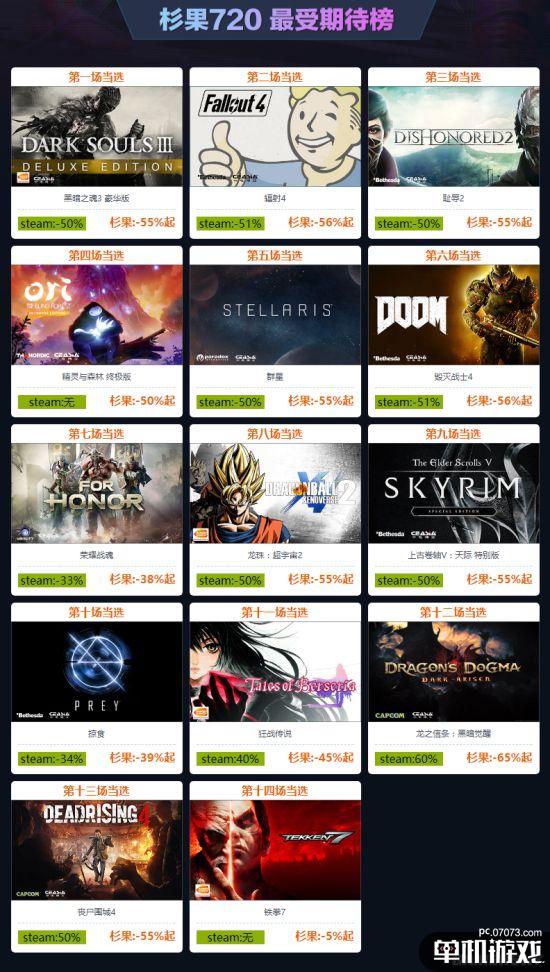Open the DOOM game banner
The image size is (550, 972).
point(454,315)
